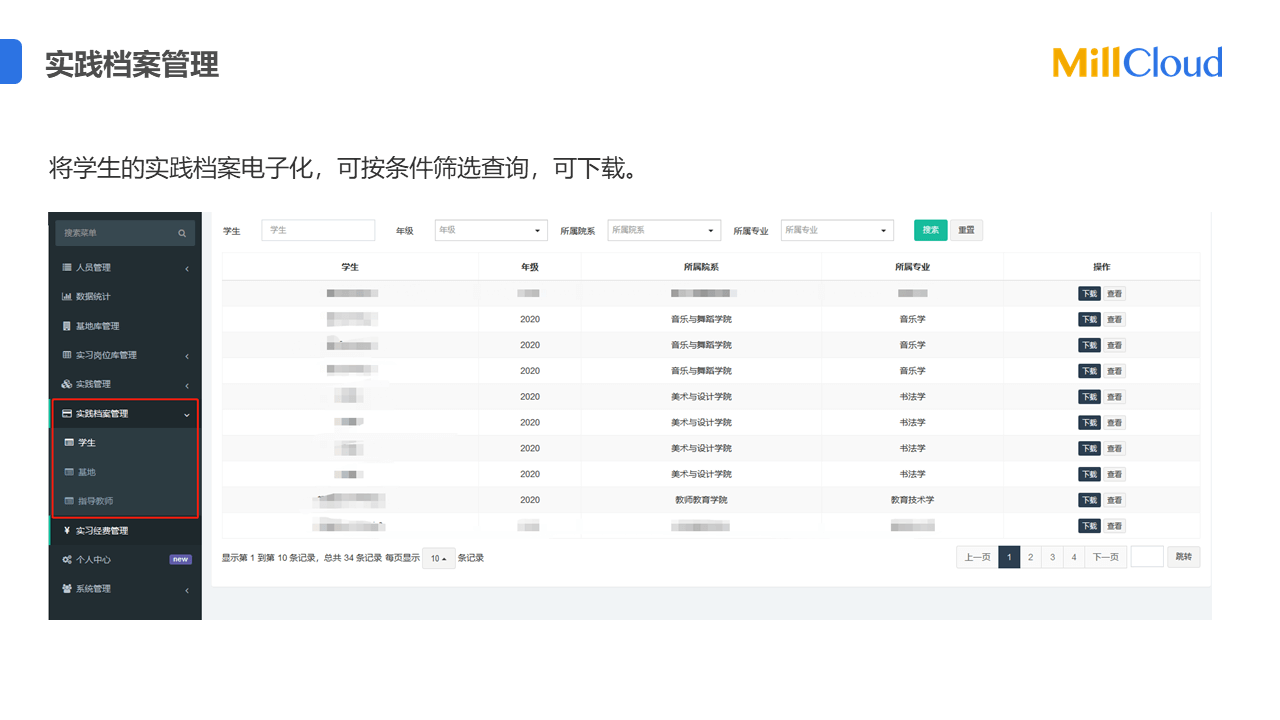Click the 重置 reset button
The height and width of the screenshot is (720, 1280).
966,230
